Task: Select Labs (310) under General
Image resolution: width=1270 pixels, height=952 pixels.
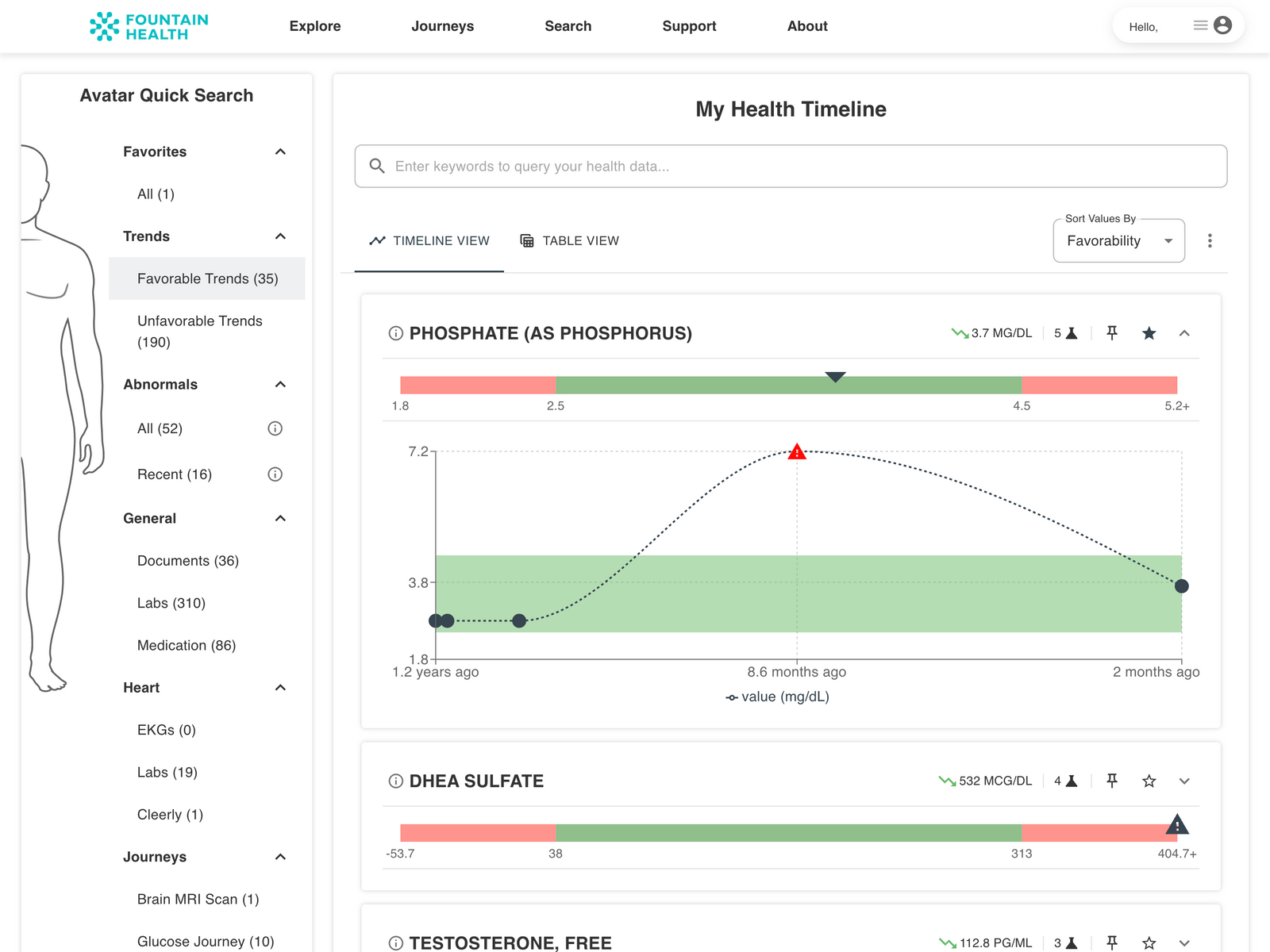Action: coord(171,603)
